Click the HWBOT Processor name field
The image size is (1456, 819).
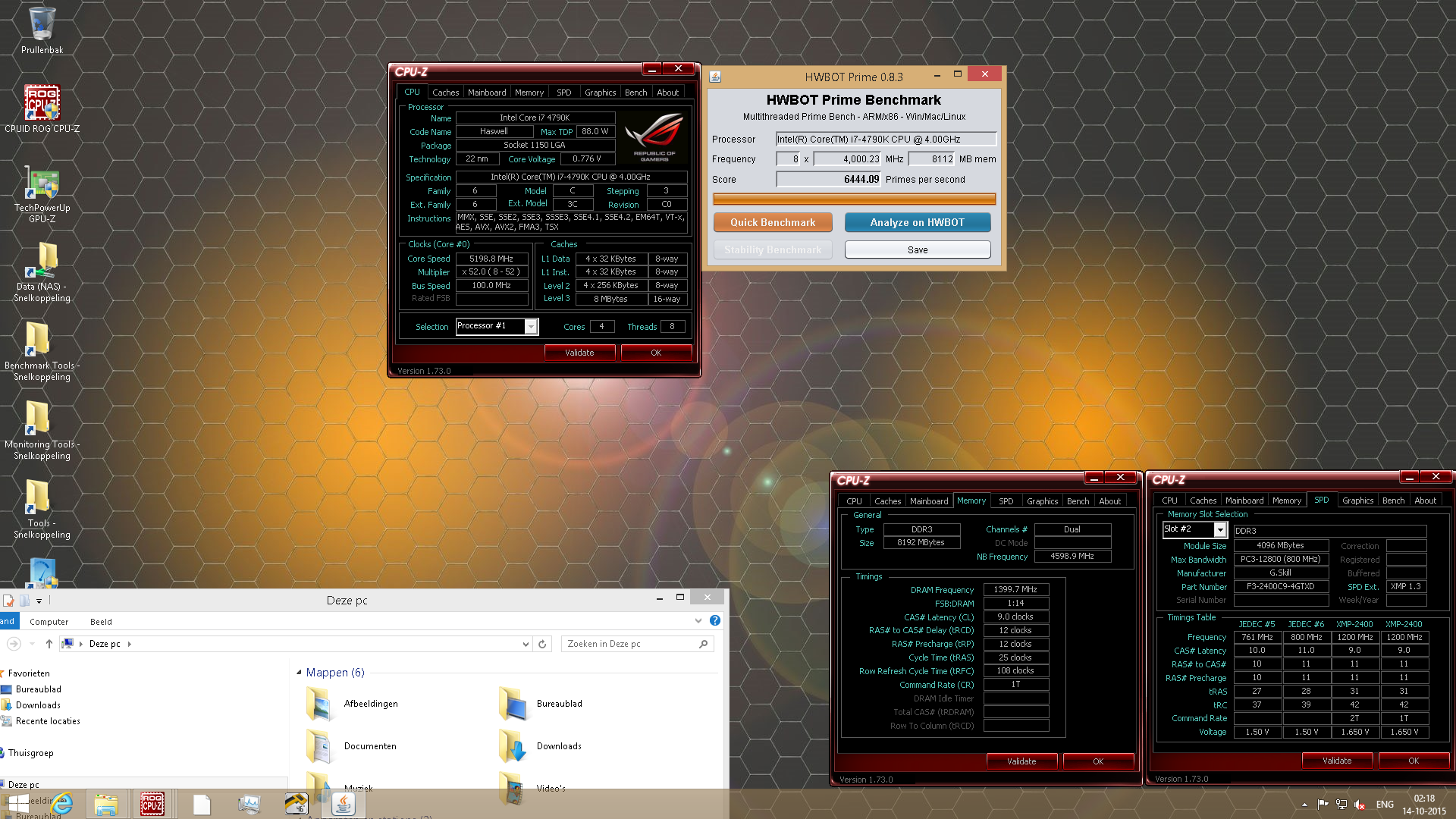pos(886,139)
